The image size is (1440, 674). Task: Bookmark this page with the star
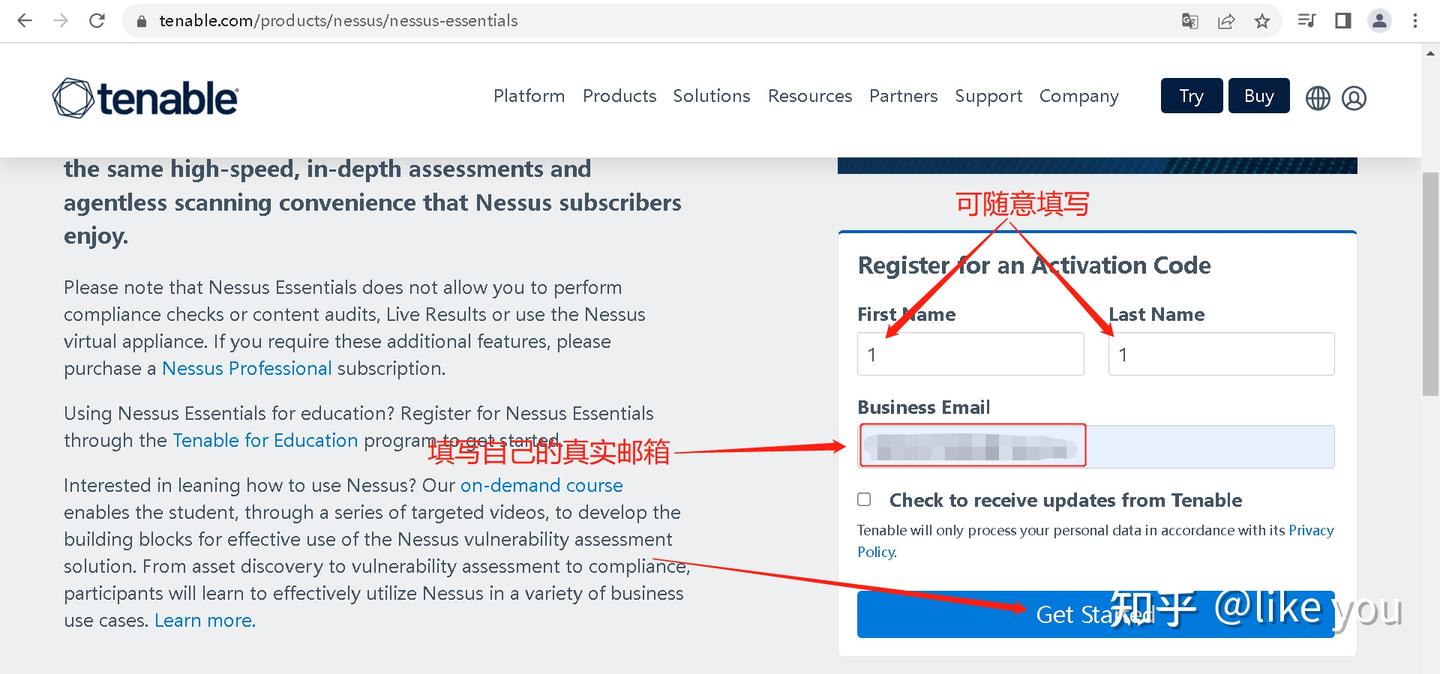(x=1262, y=21)
